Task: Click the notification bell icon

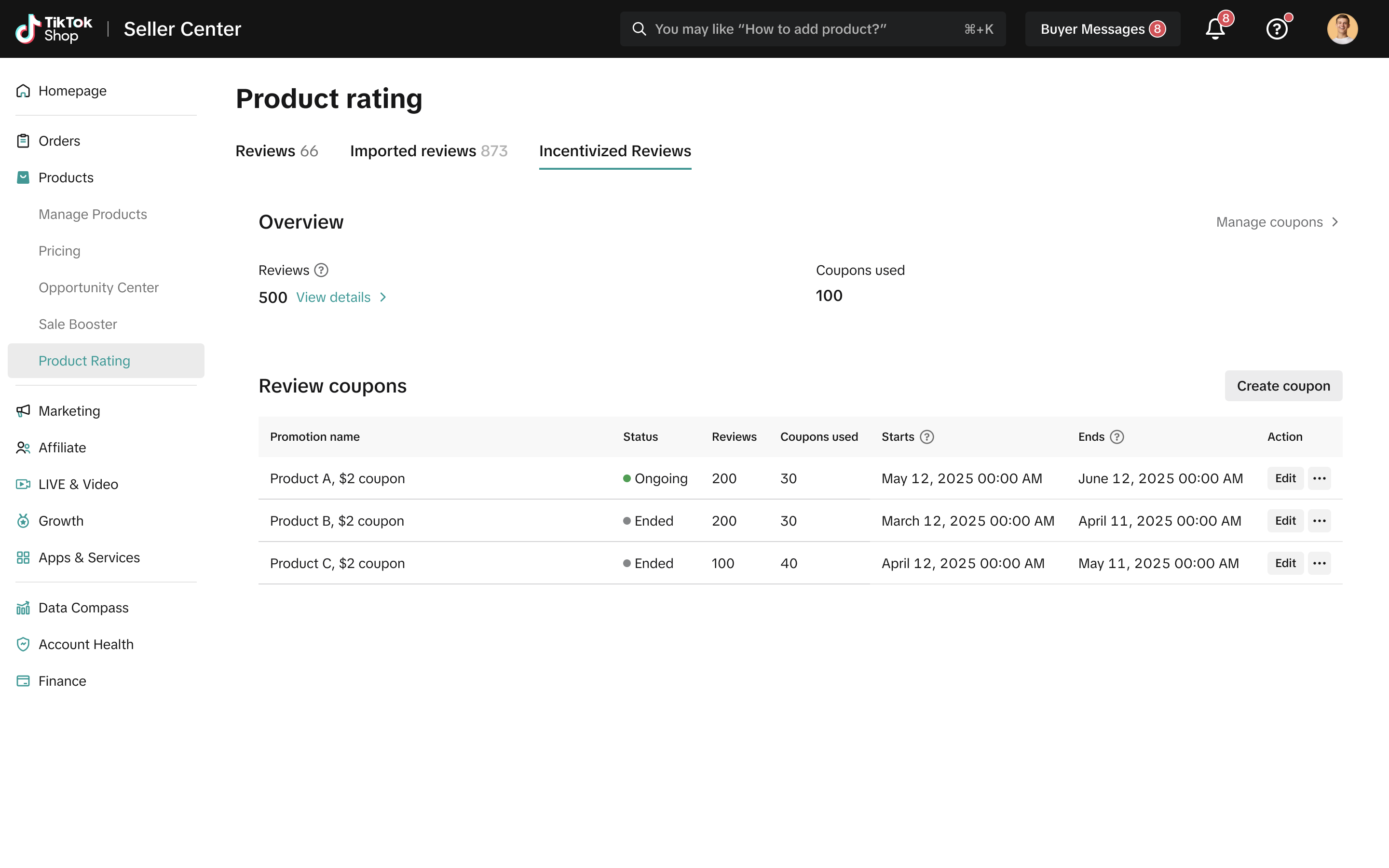Action: [x=1214, y=29]
